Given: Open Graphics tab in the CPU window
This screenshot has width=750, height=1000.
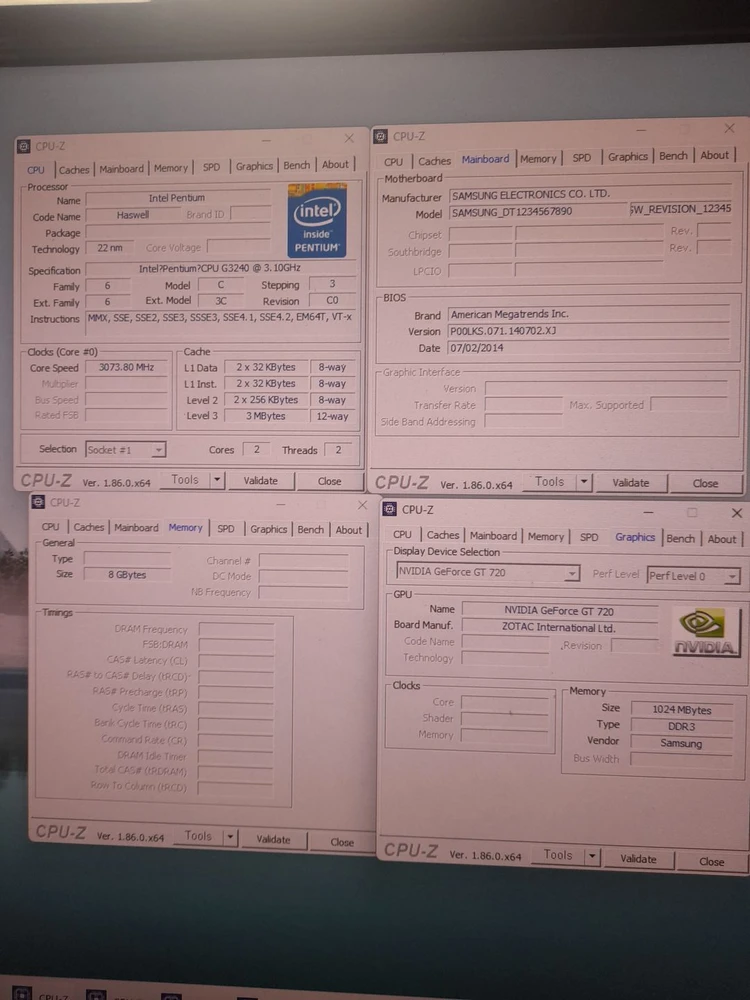Looking at the screenshot, I should pos(254,166).
